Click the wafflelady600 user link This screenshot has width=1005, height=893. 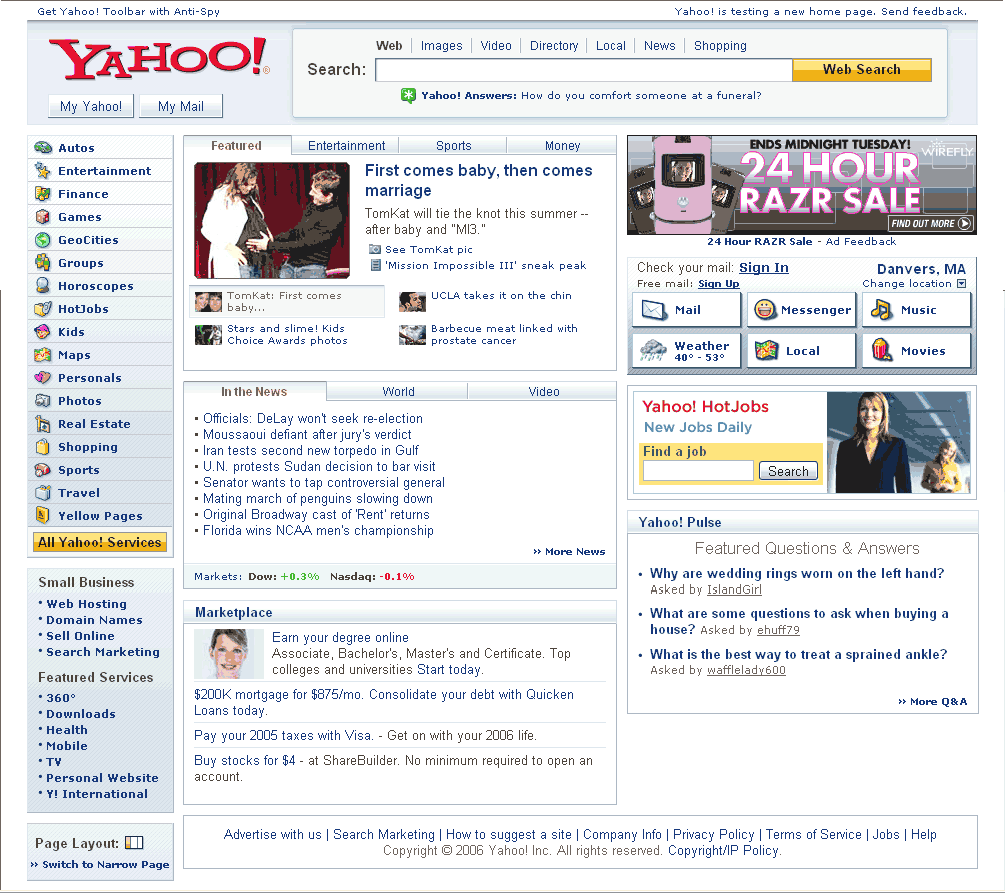coord(746,671)
